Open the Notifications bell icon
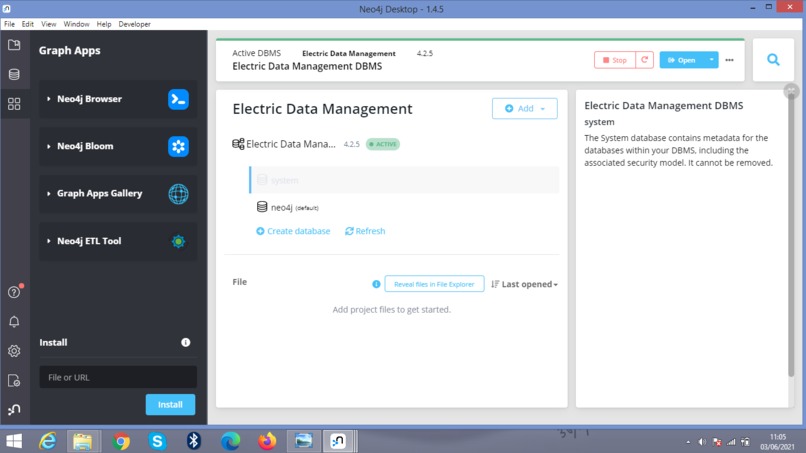The height and width of the screenshot is (453, 806). [14, 322]
